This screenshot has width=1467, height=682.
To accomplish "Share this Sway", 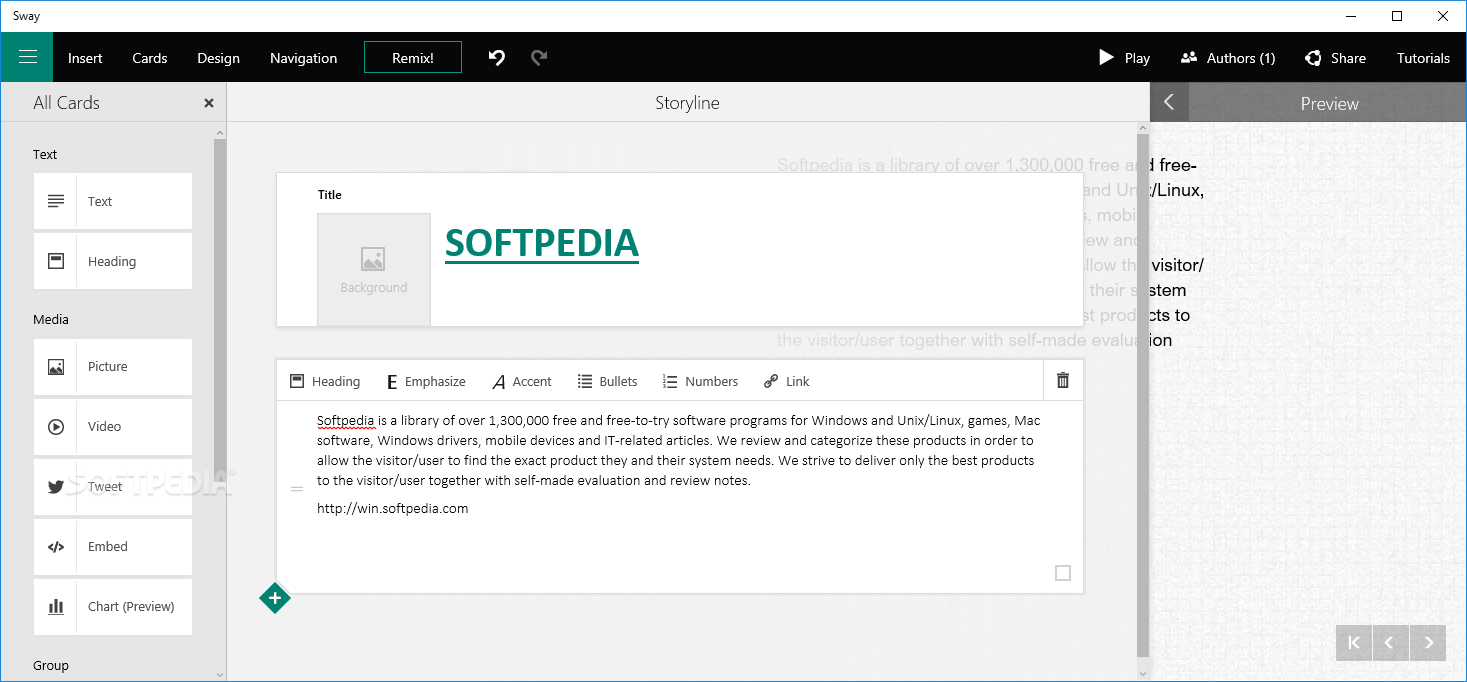I will pos(1336,58).
